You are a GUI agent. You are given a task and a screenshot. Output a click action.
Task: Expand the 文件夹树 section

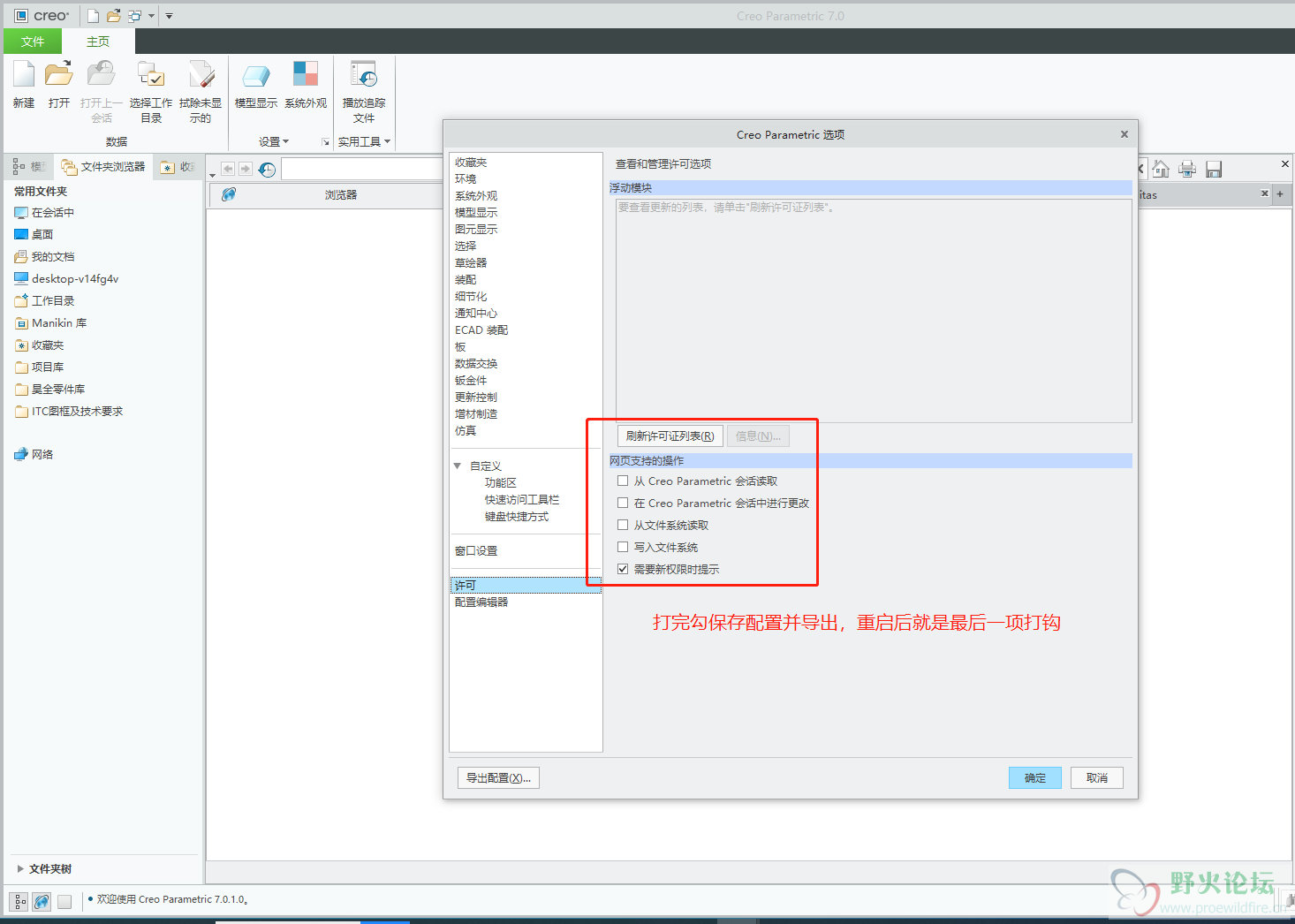(x=20, y=868)
